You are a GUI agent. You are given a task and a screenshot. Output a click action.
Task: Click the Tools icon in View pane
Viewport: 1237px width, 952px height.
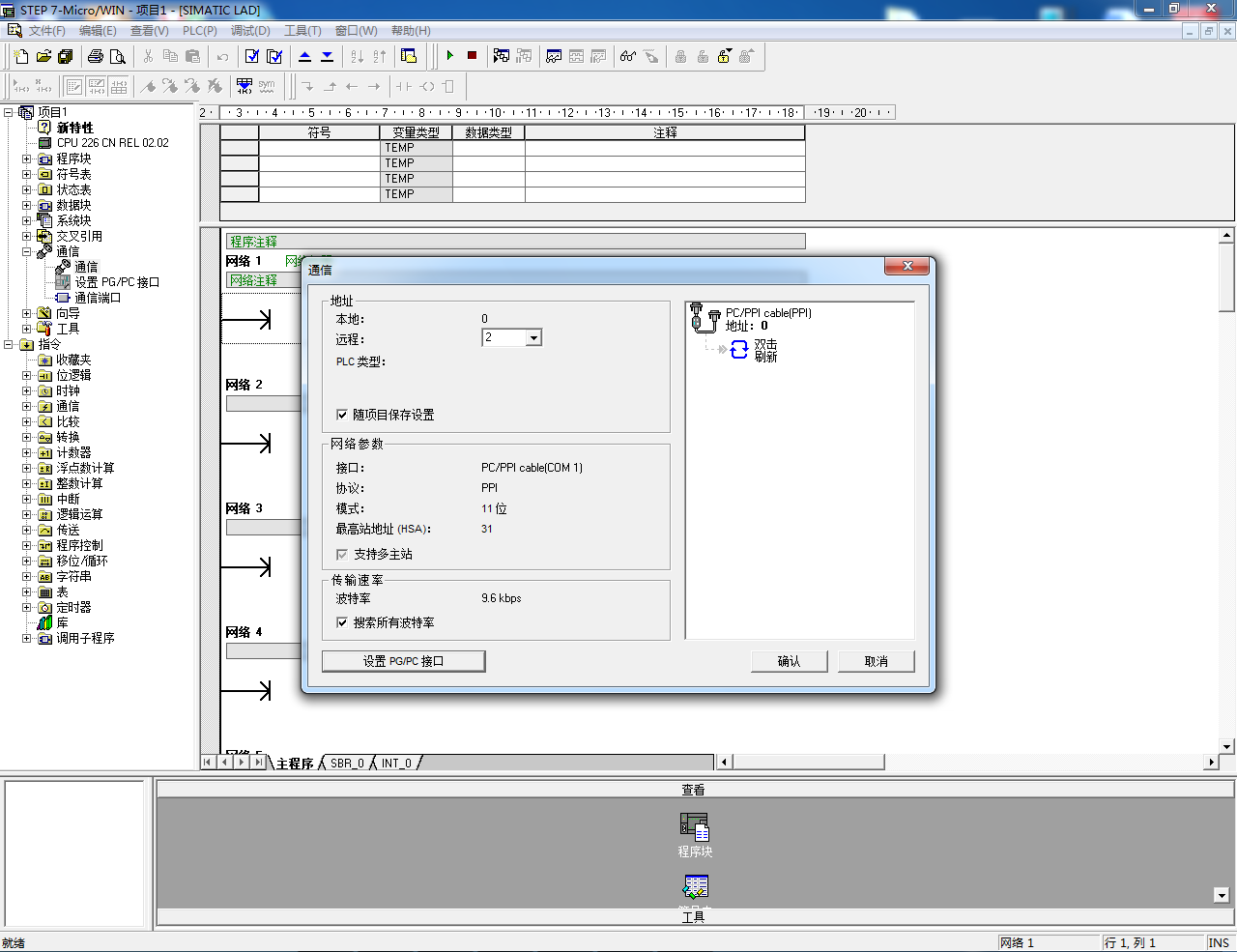(x=695, y=885)
